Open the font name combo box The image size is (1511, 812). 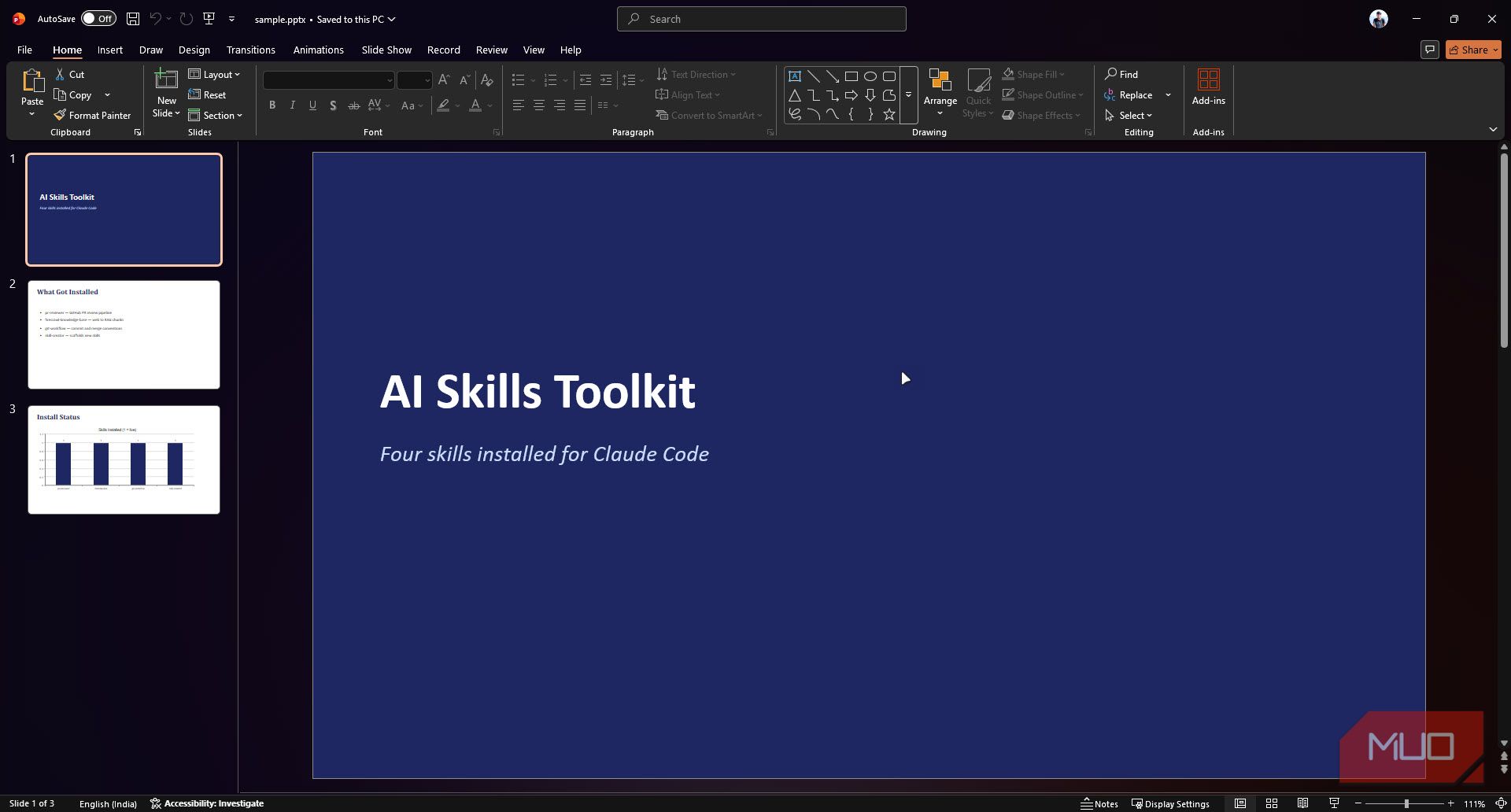328,79
